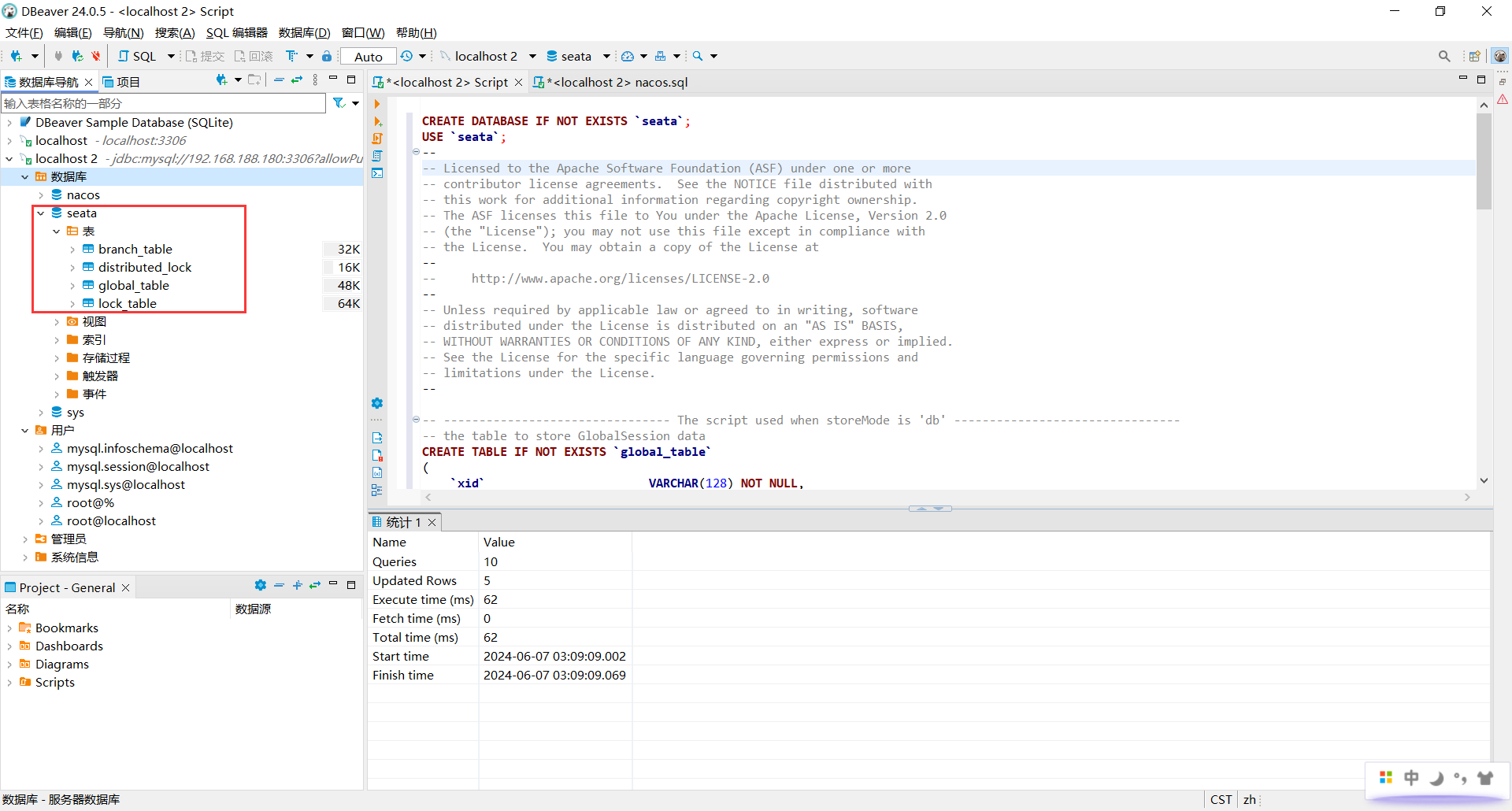The width and height of the screenshot is (1512, 811).
Task: Execute SQL in new tab icon
Action: pyautogui.click(x=377, y=121)
